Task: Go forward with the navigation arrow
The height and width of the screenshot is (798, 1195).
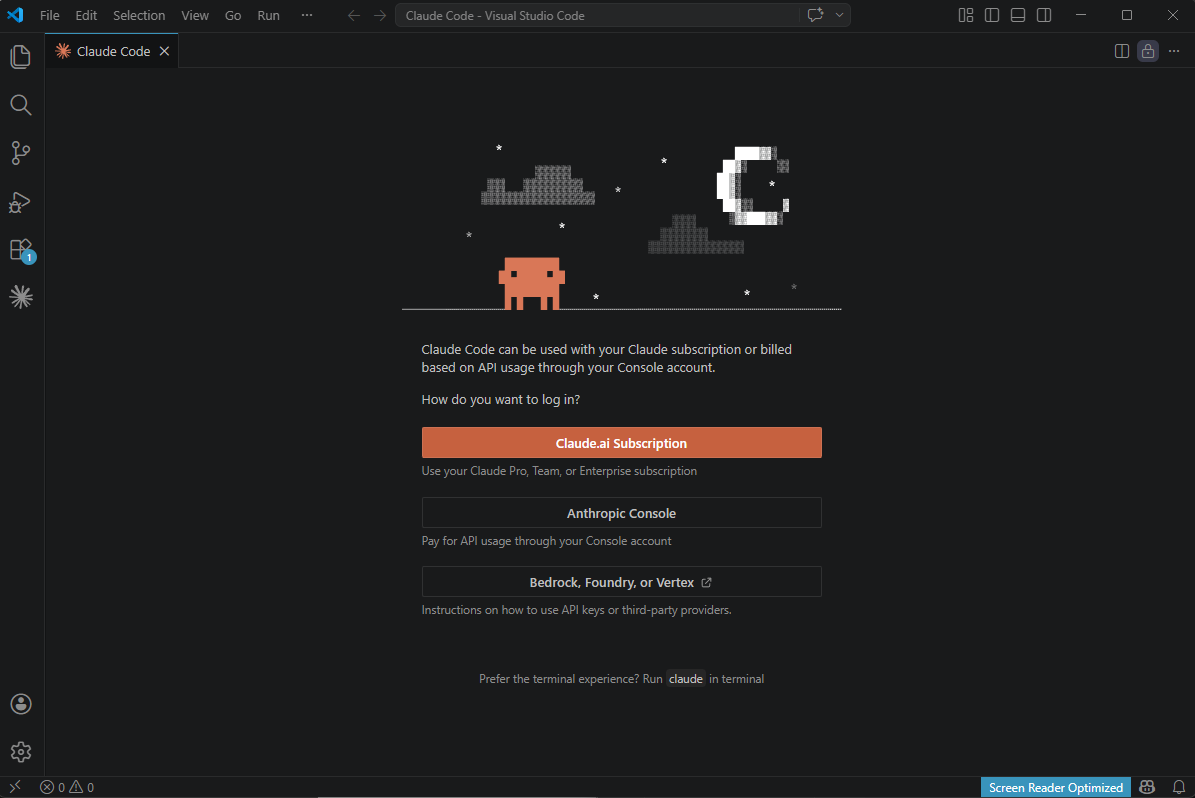Action: point(380,15)
